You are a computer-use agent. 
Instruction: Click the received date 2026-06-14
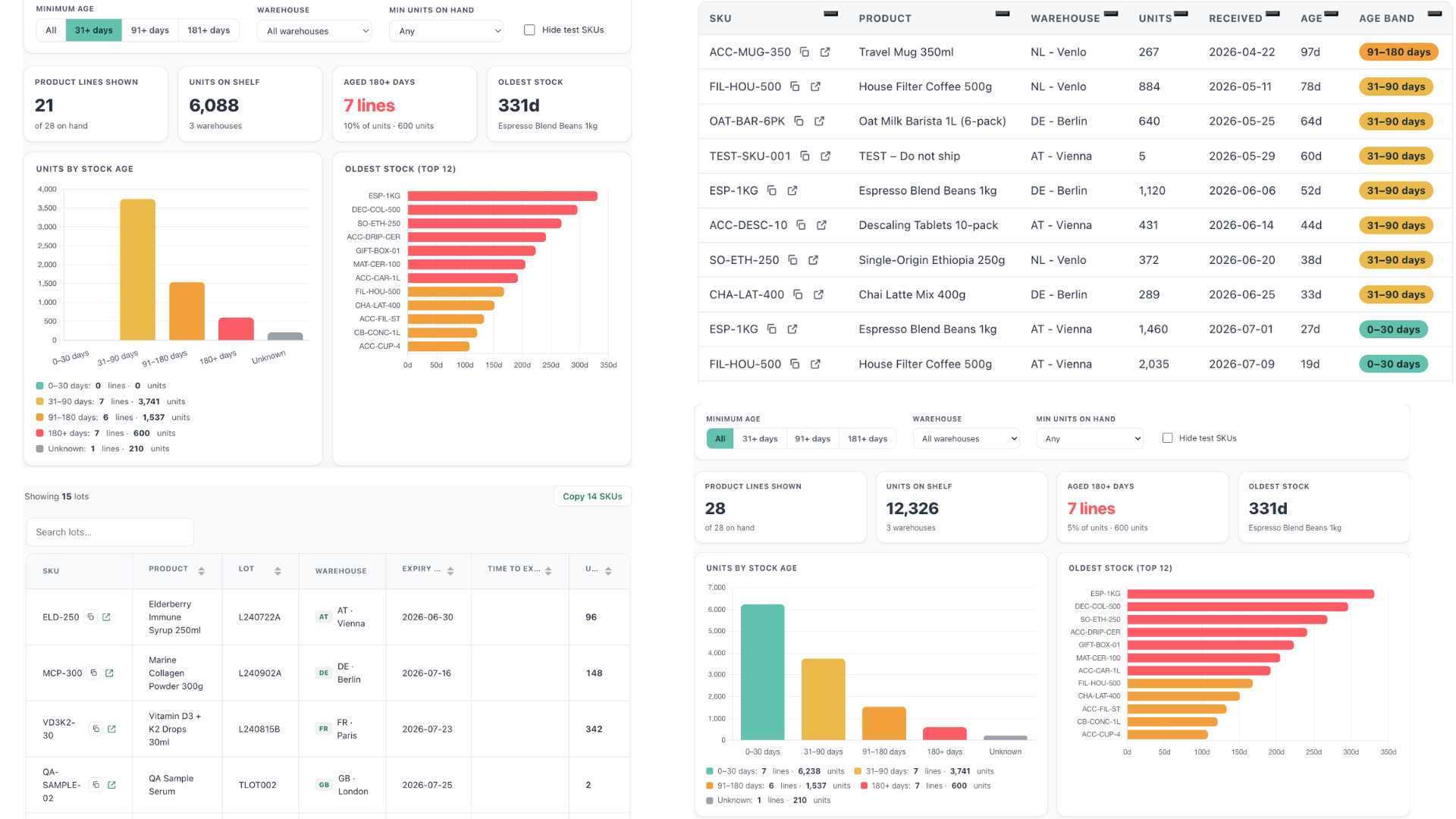point(1241,225)
